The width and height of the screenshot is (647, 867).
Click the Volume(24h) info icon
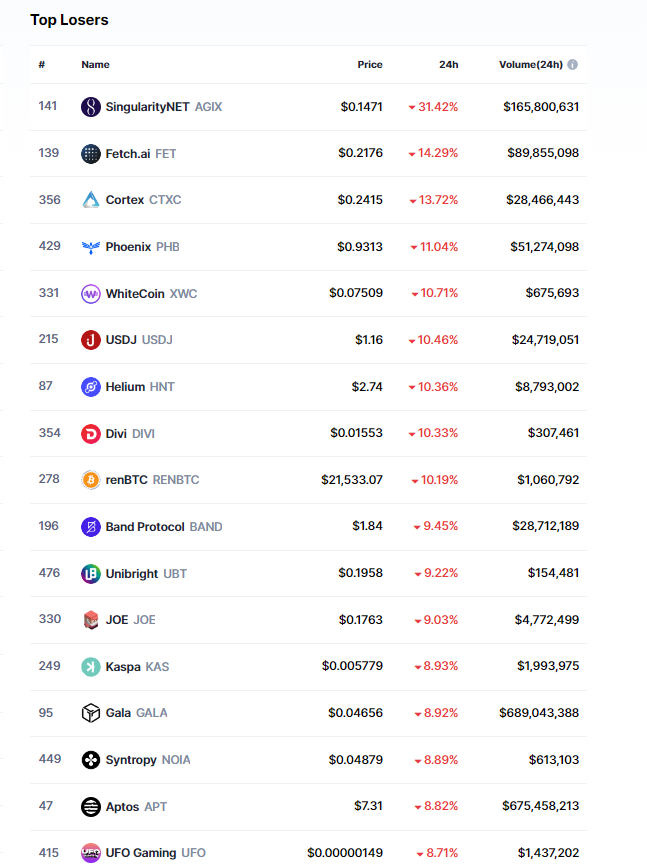click(573, 65)
